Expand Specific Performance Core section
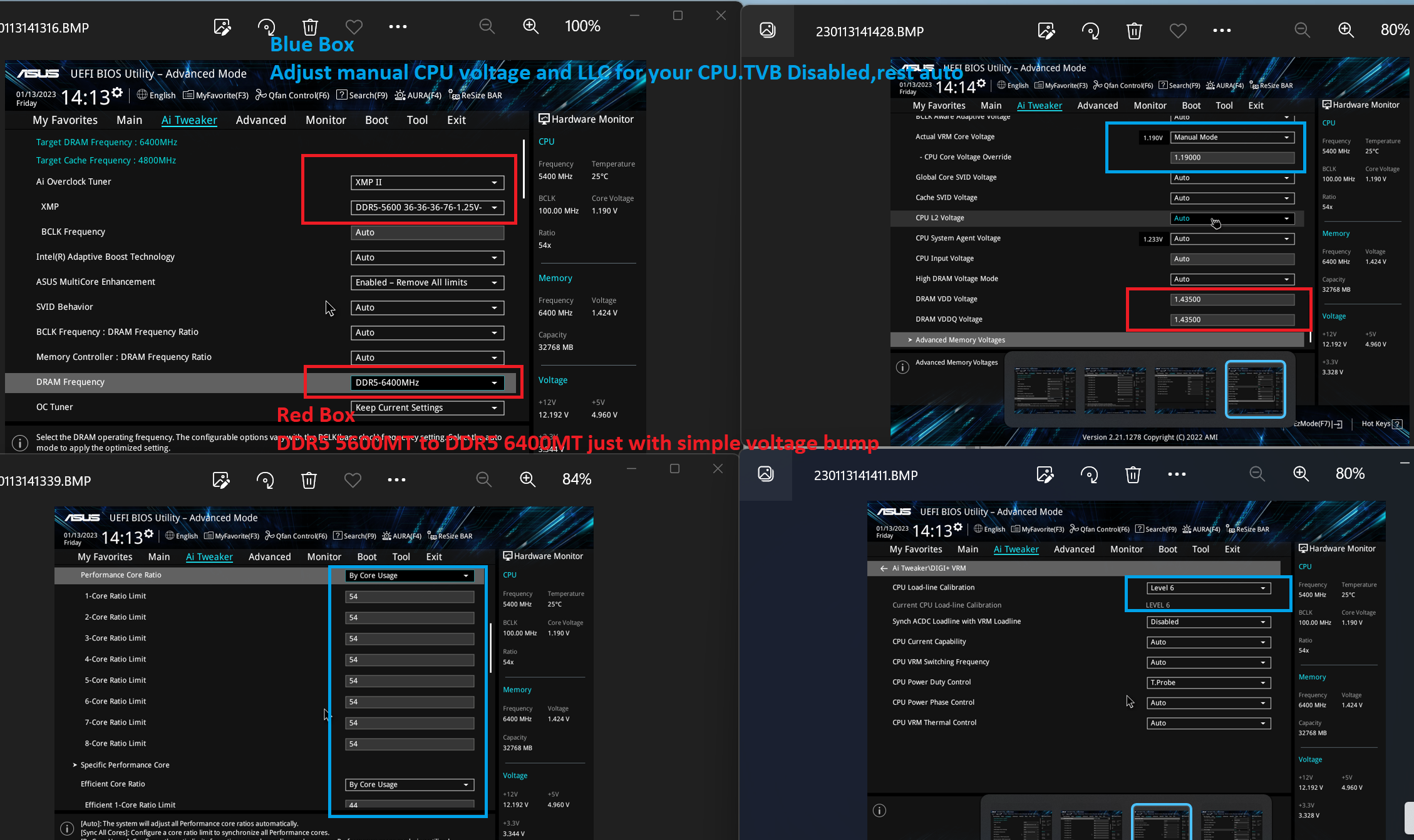Viewport: 1414px width, 840px height. tap(125, 765)
